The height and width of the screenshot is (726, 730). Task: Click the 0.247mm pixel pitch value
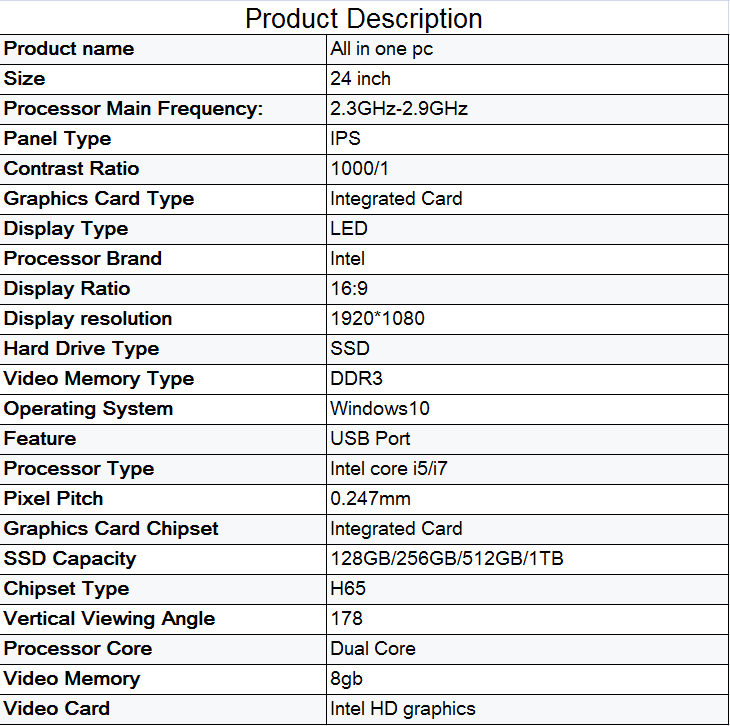[x=371, y=499]
